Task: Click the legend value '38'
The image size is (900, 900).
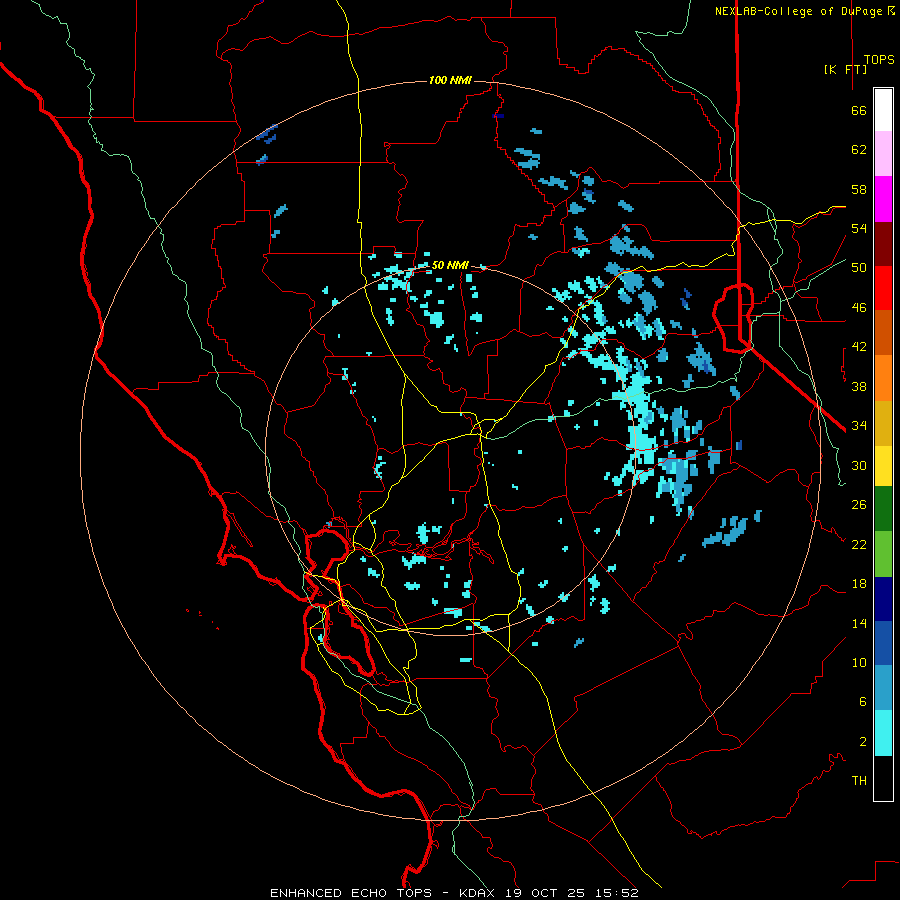Action: tap(859, 387)
